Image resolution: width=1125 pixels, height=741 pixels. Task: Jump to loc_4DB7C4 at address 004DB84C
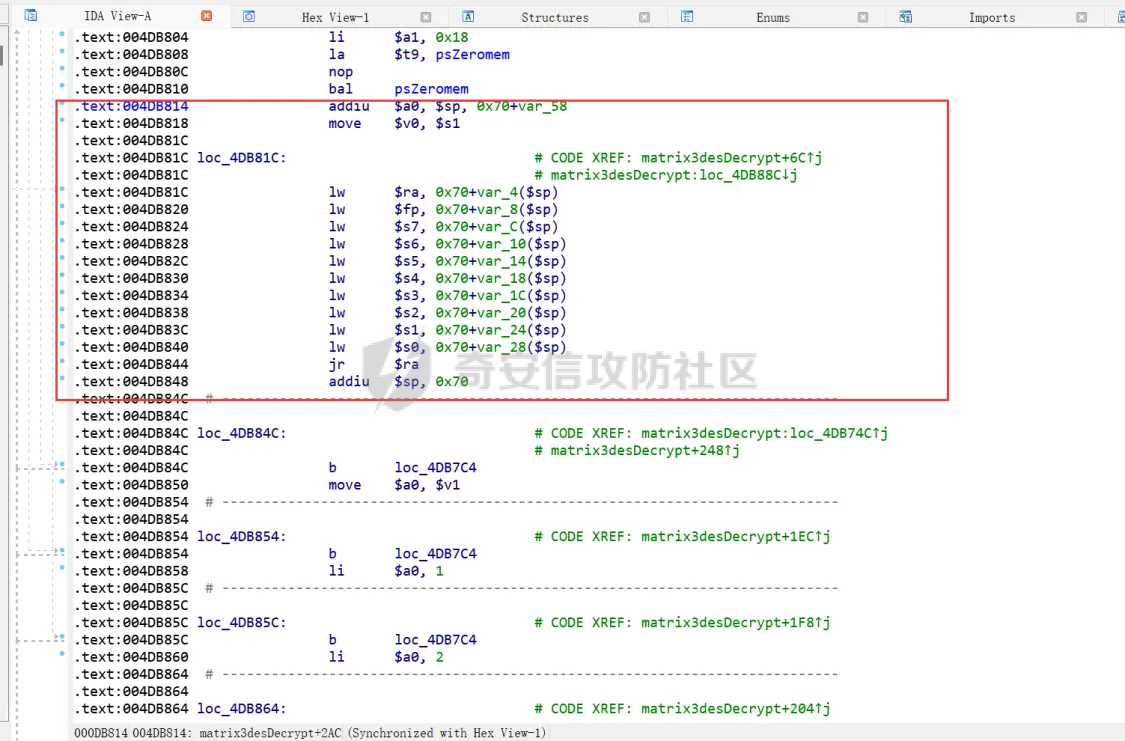[435, 467]
